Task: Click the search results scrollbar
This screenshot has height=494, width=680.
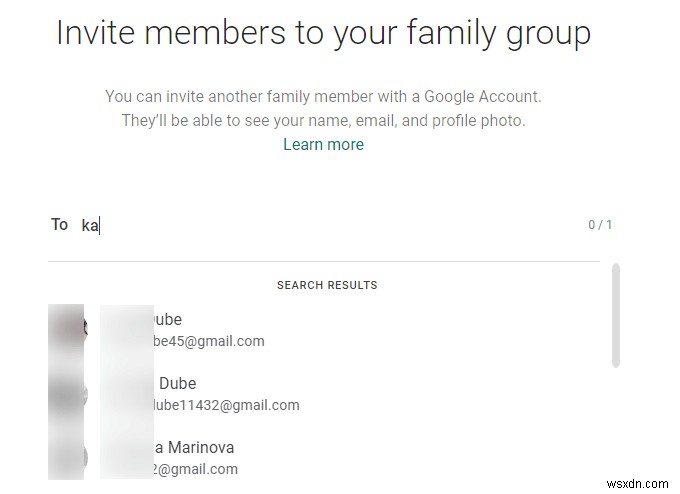Action: pyautogui.click(x=616, y=315)
